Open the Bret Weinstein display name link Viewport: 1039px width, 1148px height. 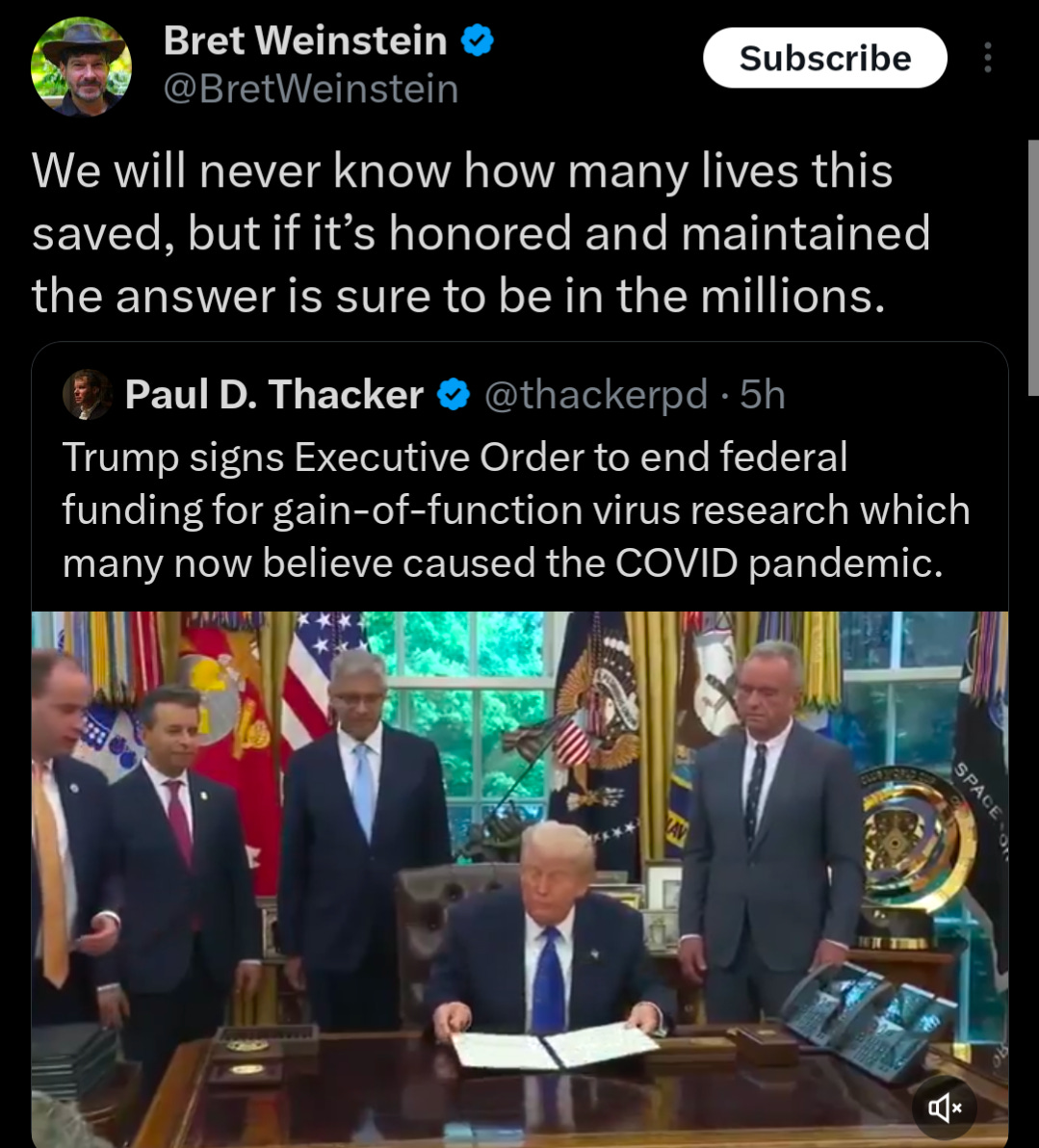(305, 40)
